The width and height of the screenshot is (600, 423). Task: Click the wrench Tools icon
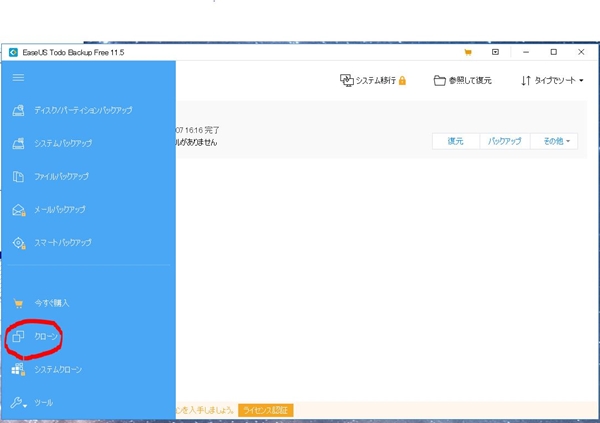point(17,403)
